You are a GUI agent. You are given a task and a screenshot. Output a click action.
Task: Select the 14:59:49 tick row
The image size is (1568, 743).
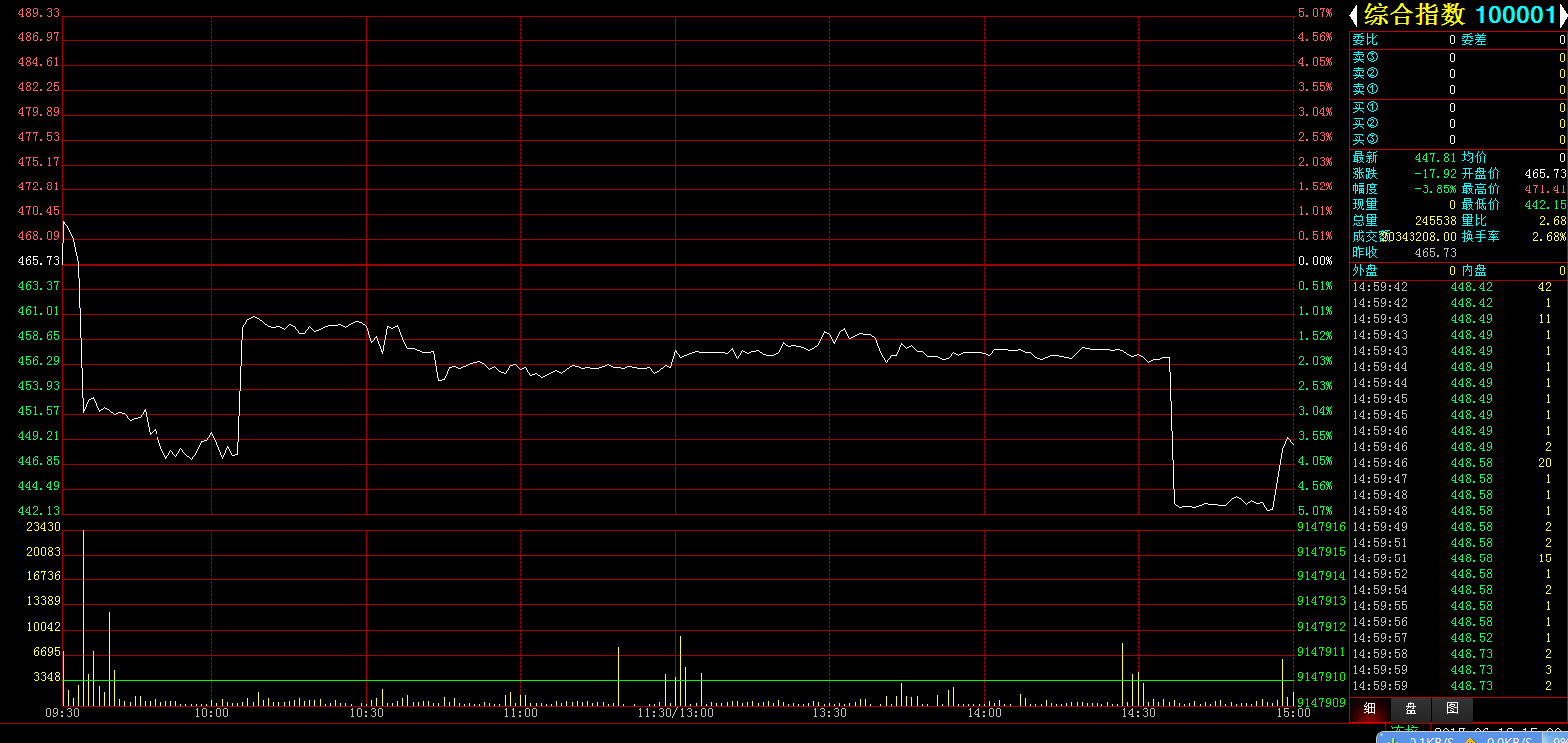[x=1457, y=527]
